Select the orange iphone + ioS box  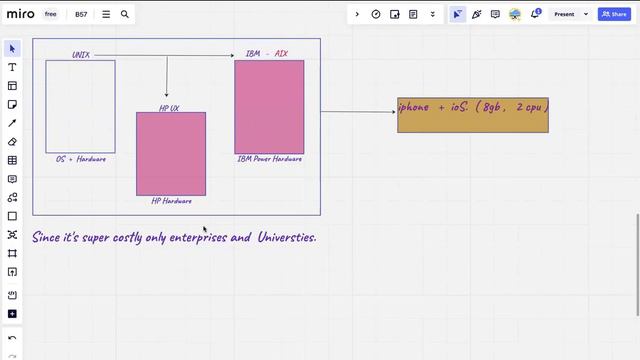[473, 115]
